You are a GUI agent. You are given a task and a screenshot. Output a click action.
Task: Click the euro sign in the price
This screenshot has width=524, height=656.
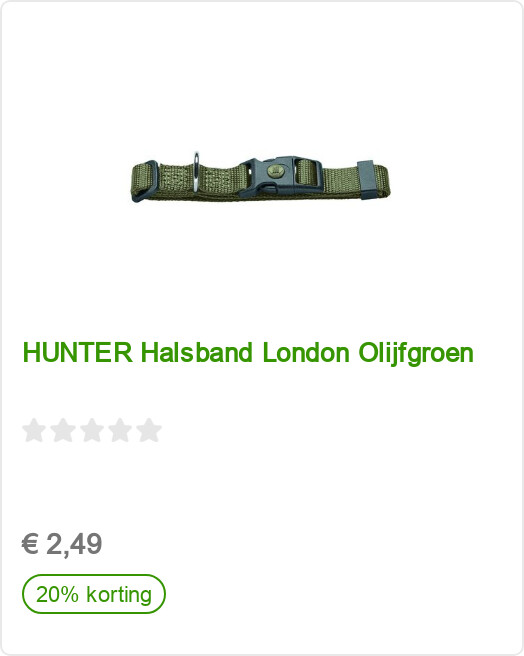30,544
